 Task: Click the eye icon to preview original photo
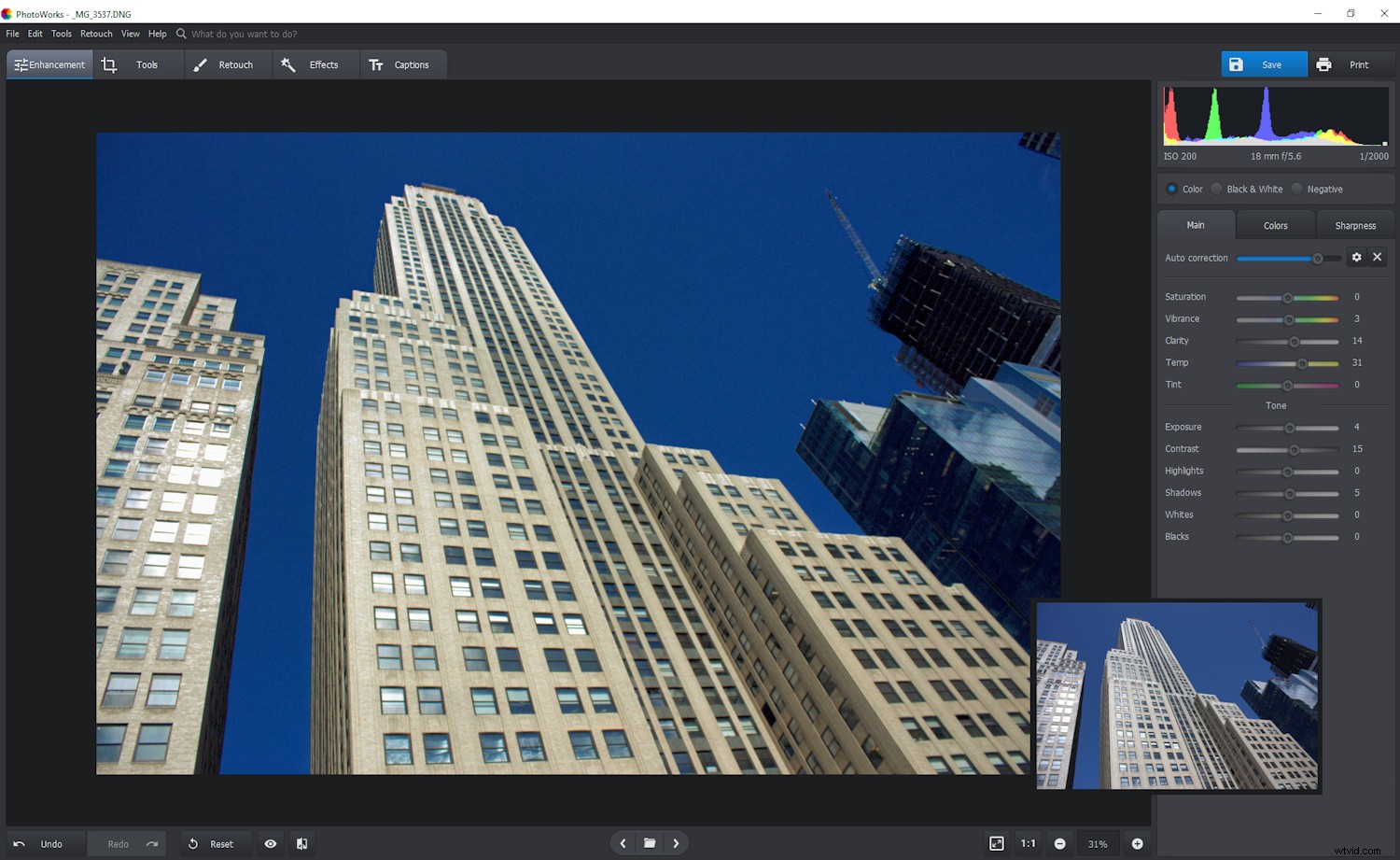point(270,843)
